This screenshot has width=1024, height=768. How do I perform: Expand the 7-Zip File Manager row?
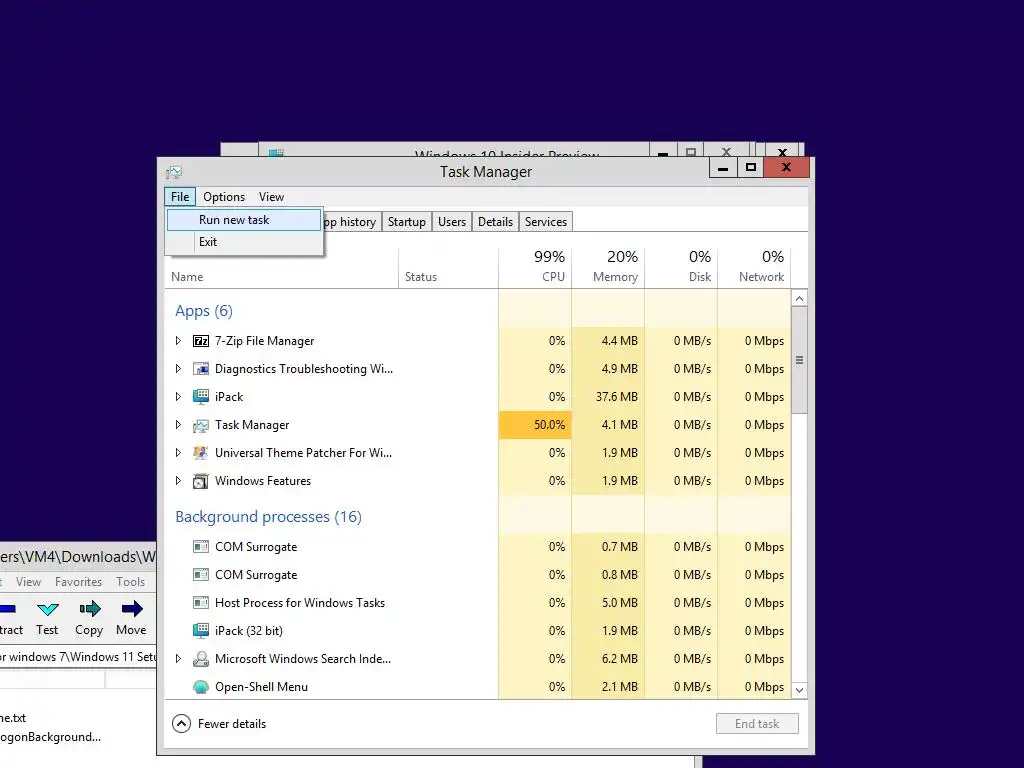pyautogui.click(x=178, y=341)
